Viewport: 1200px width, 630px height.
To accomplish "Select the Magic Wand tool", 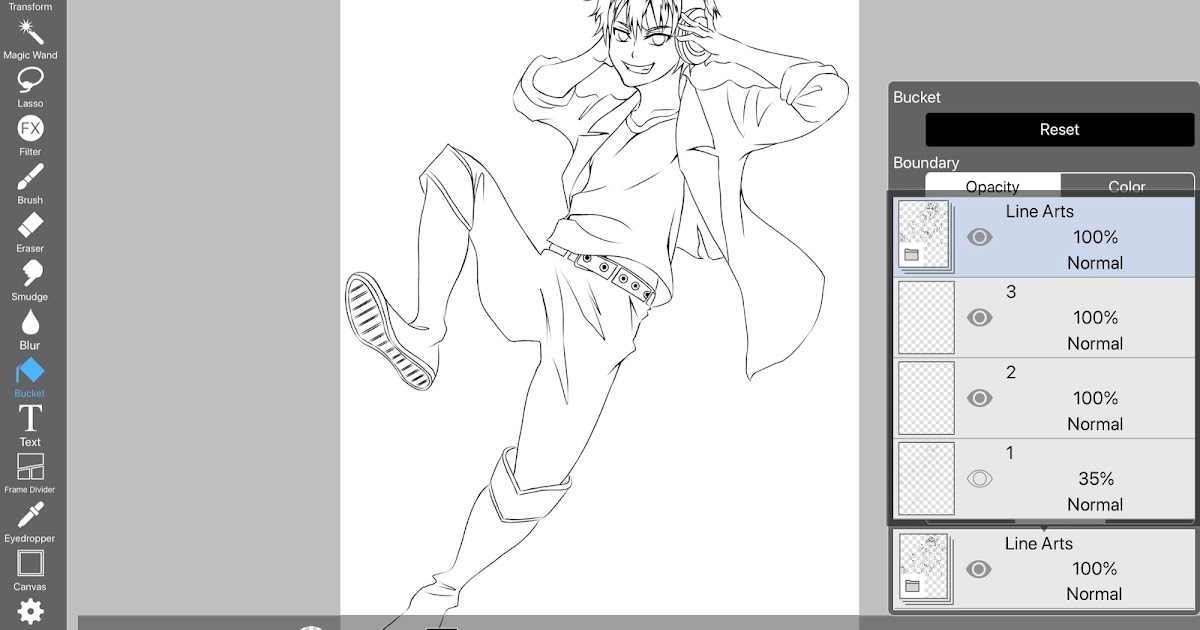I will click(x=30, y=34).
